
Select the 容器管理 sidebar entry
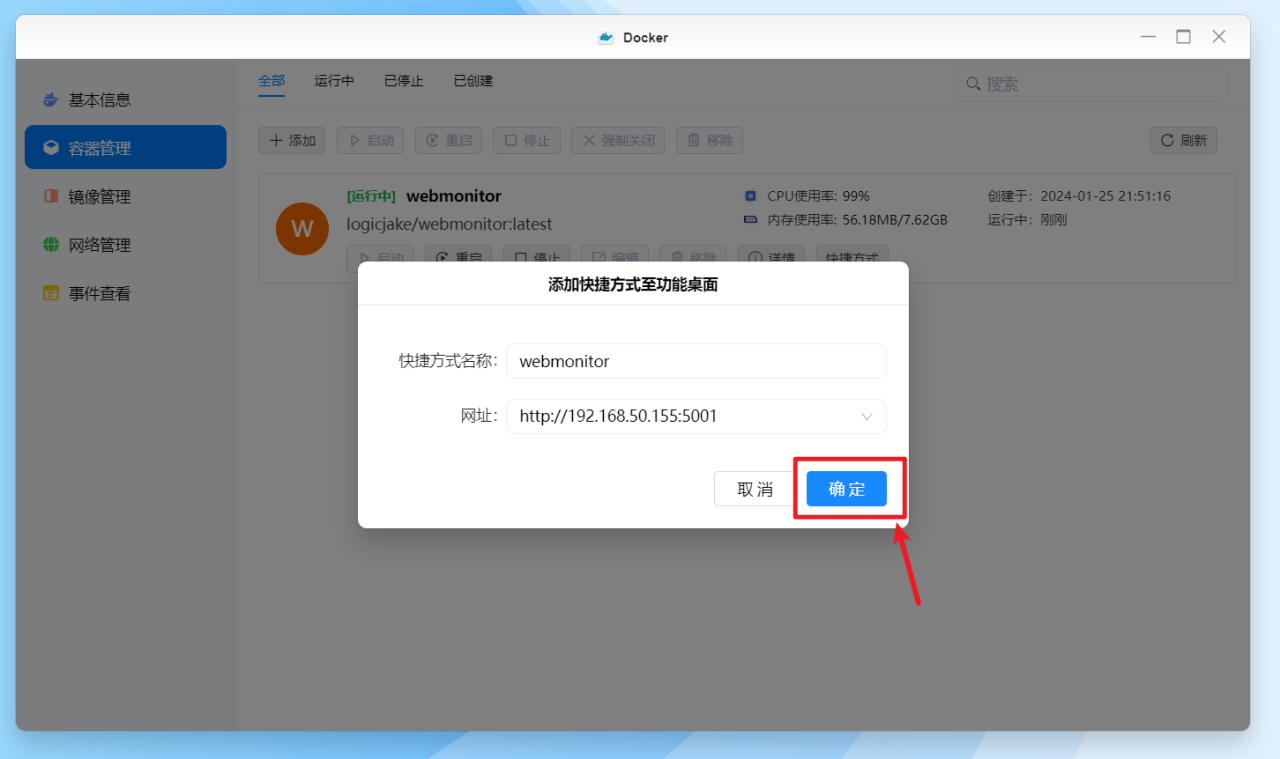click(99, 147)
